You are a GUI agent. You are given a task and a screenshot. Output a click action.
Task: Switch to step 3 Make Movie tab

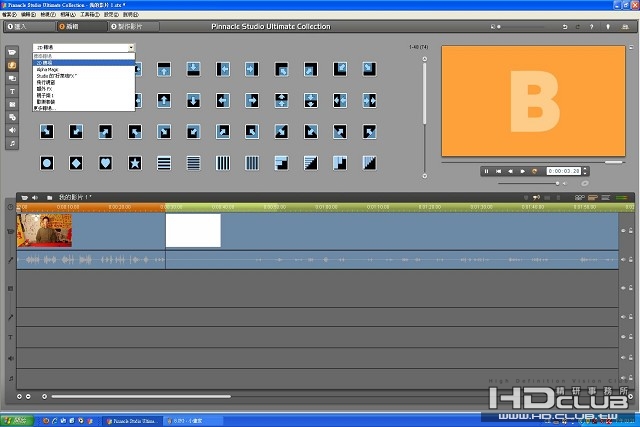(x=133, y=27)
